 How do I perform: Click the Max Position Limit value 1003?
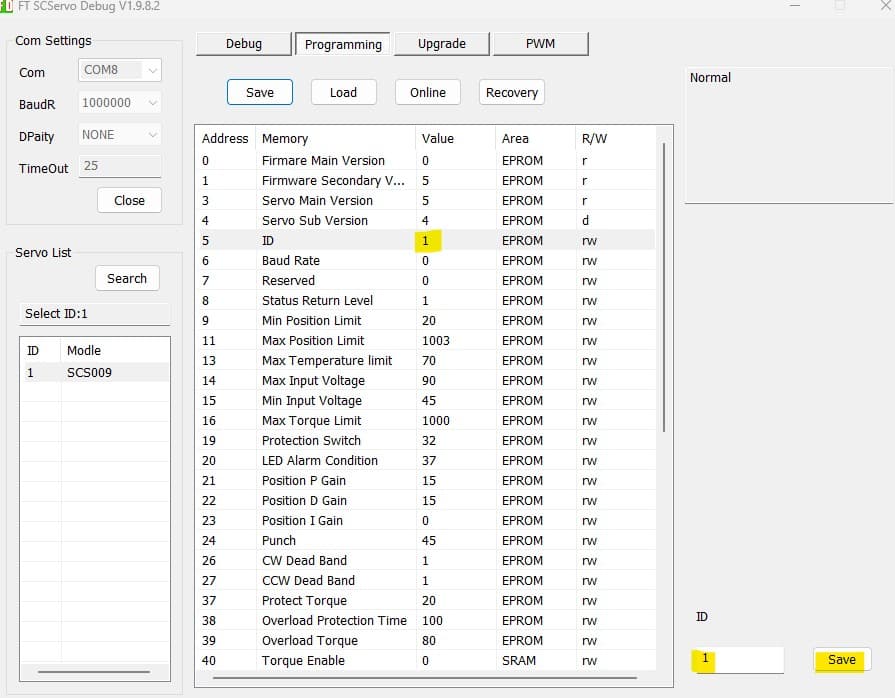436,341
